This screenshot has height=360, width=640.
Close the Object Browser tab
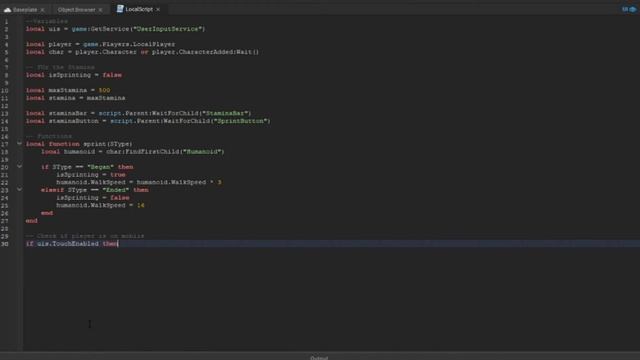100,9
